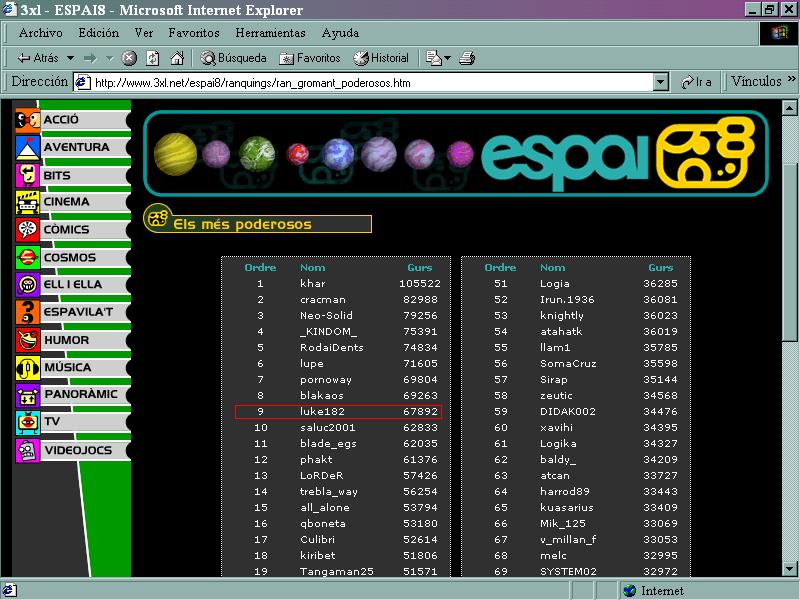The height and width of the screenshot is (600, 800).
Task: Go back with the Atrás button
Action: (x=38, y=58)
